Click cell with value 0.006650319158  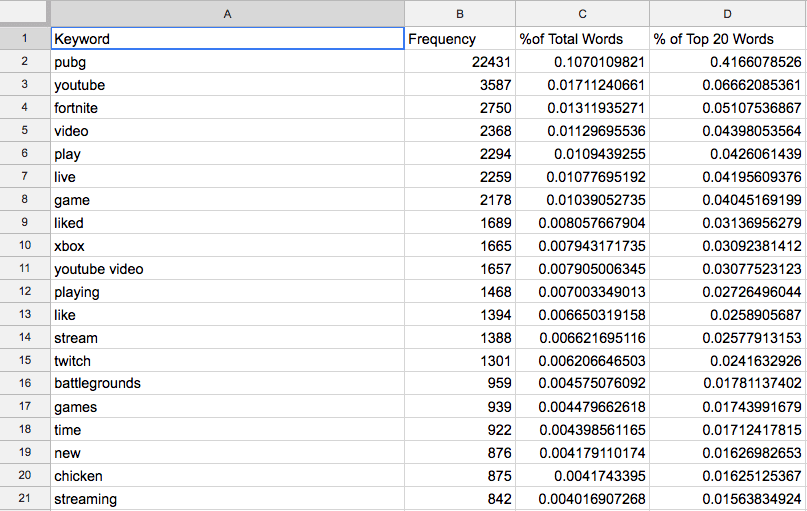coord(582,314)
